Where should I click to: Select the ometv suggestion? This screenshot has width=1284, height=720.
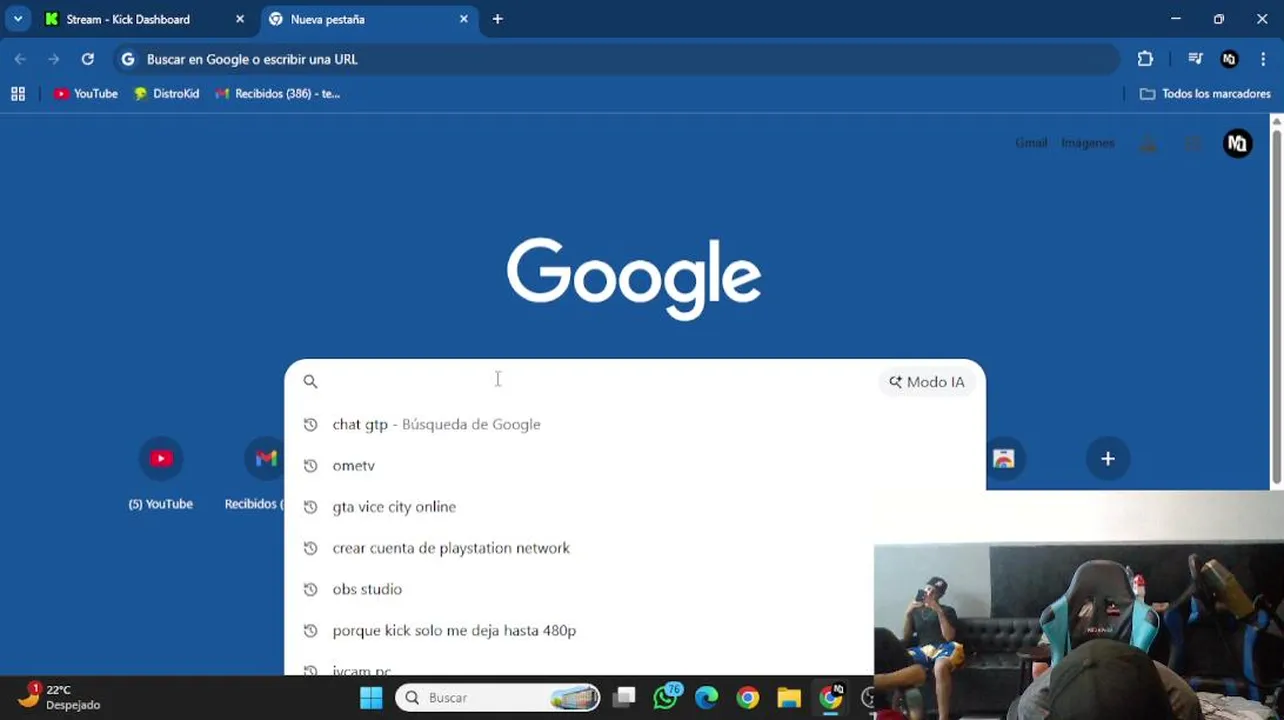[635, 465]
